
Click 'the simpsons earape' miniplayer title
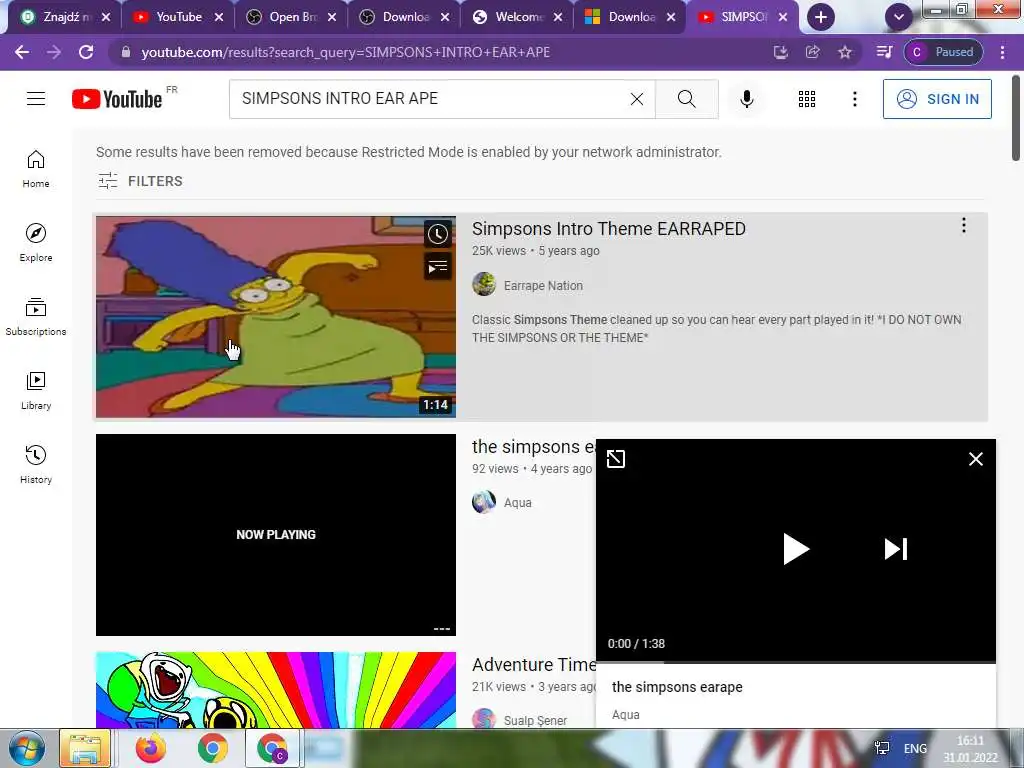coord(677,687)
